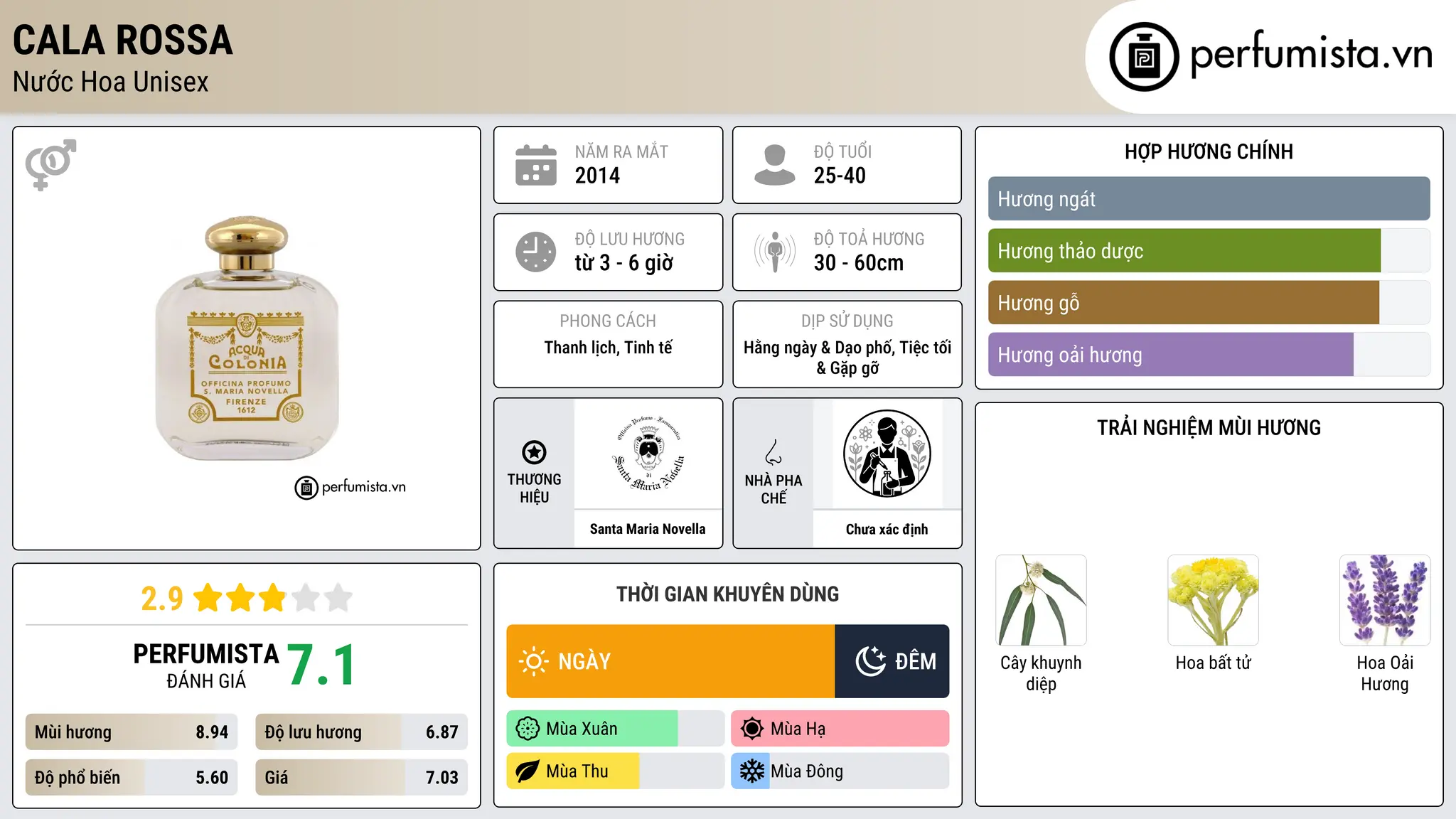The width and height of the screenshot is (1456, 819).
Task: Click the Hương gỗ accord bar
Action: pos(1209,303)
